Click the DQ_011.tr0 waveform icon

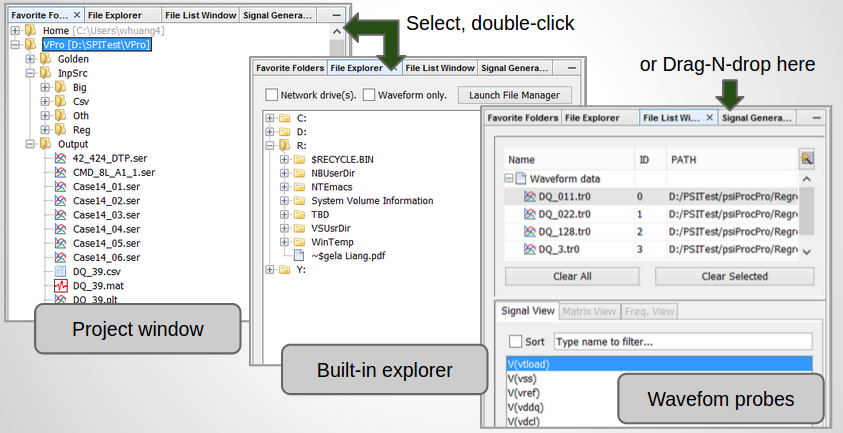pyautogui.click(x=530, y=197)
